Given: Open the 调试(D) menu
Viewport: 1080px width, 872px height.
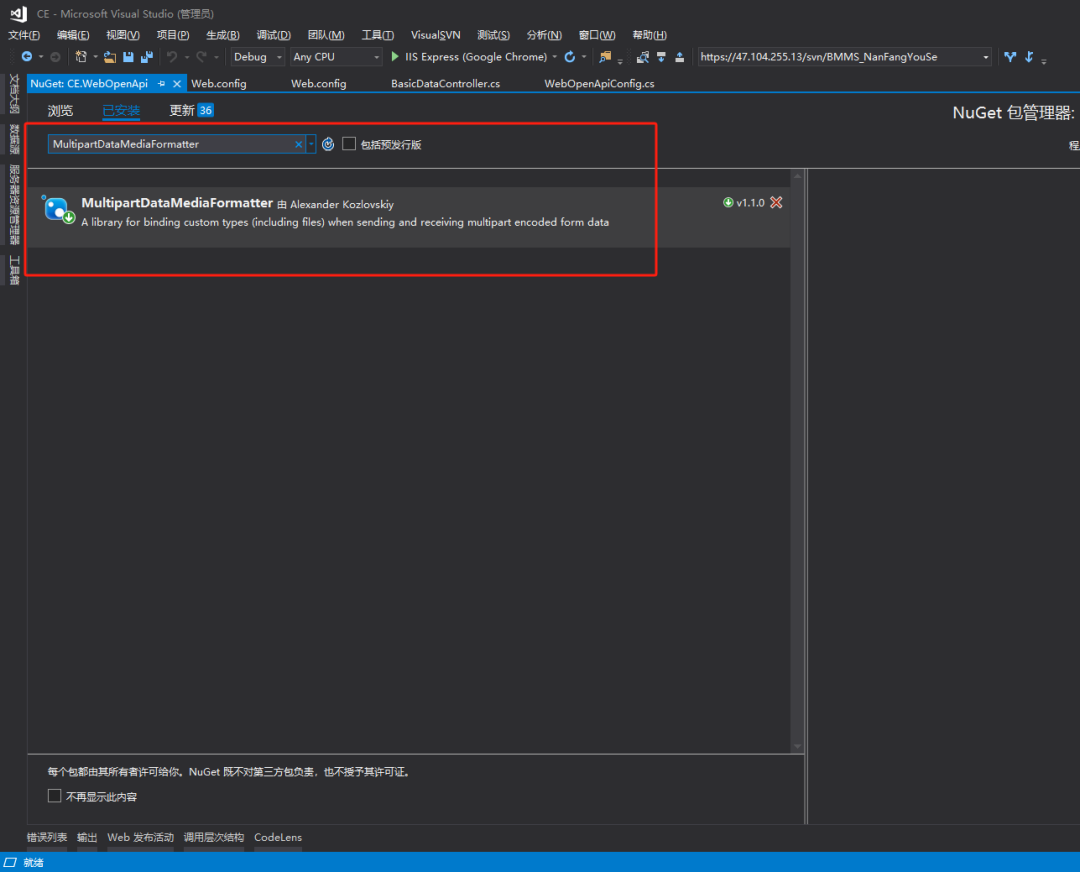Looking at the screenshot, I should [273, 35].
